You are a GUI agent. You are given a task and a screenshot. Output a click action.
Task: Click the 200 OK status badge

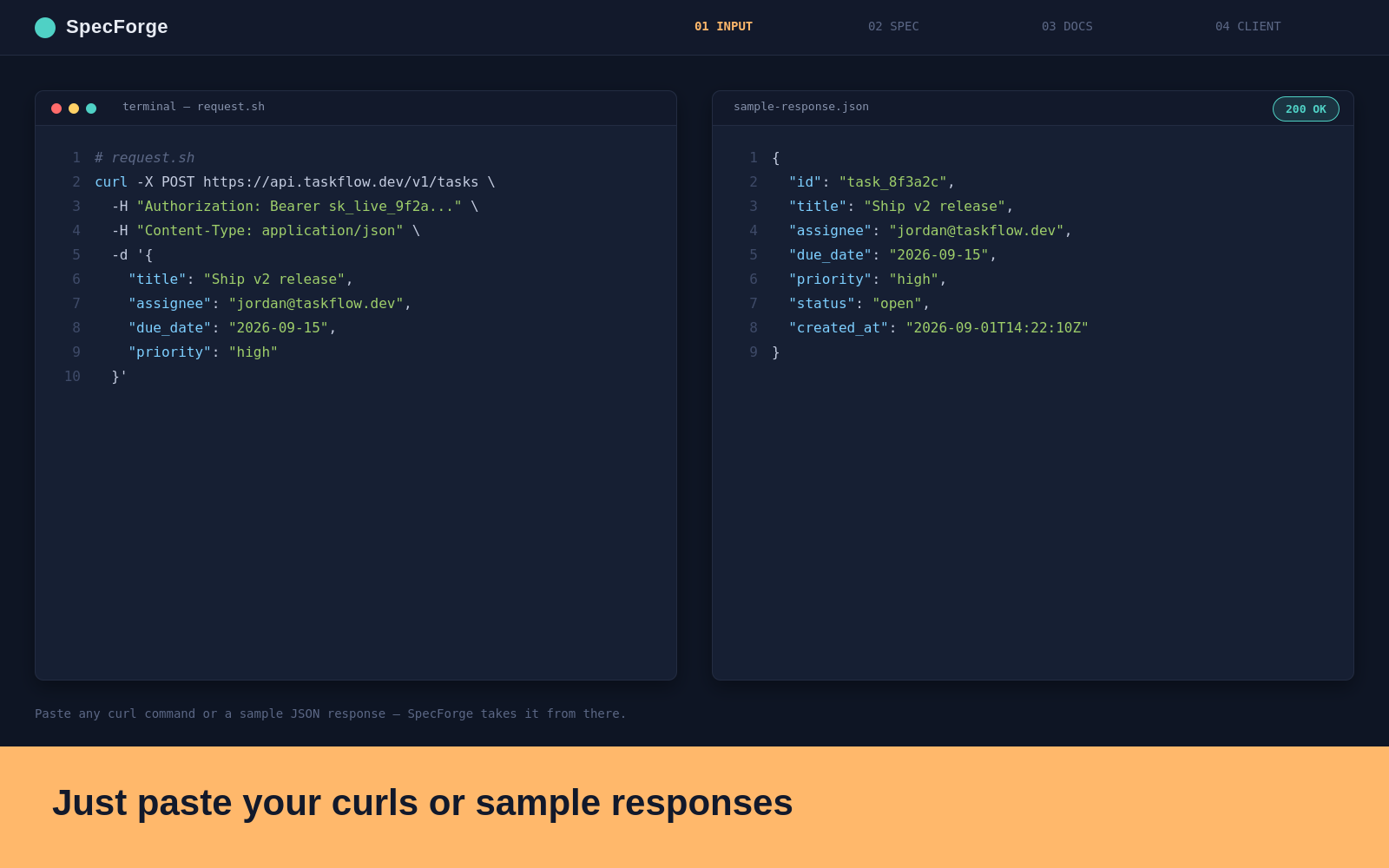click(x=1306, y=109)
